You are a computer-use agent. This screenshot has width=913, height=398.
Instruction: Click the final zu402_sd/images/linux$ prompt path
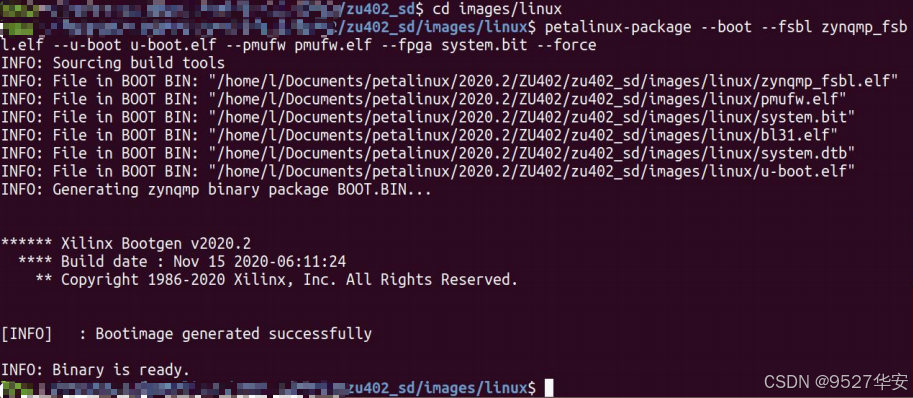(441, 388)
